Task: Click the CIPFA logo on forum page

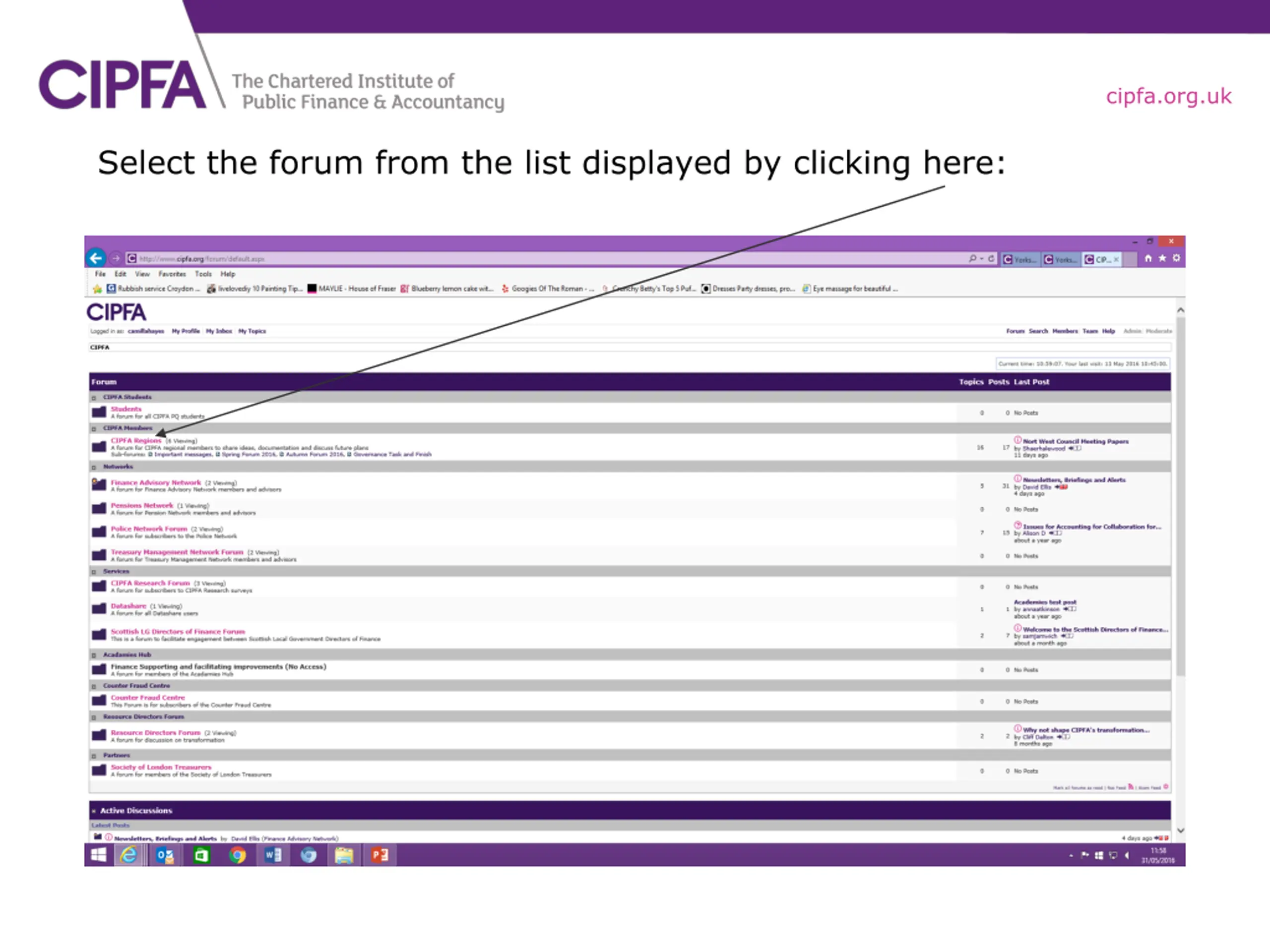Action: point(116,312)
